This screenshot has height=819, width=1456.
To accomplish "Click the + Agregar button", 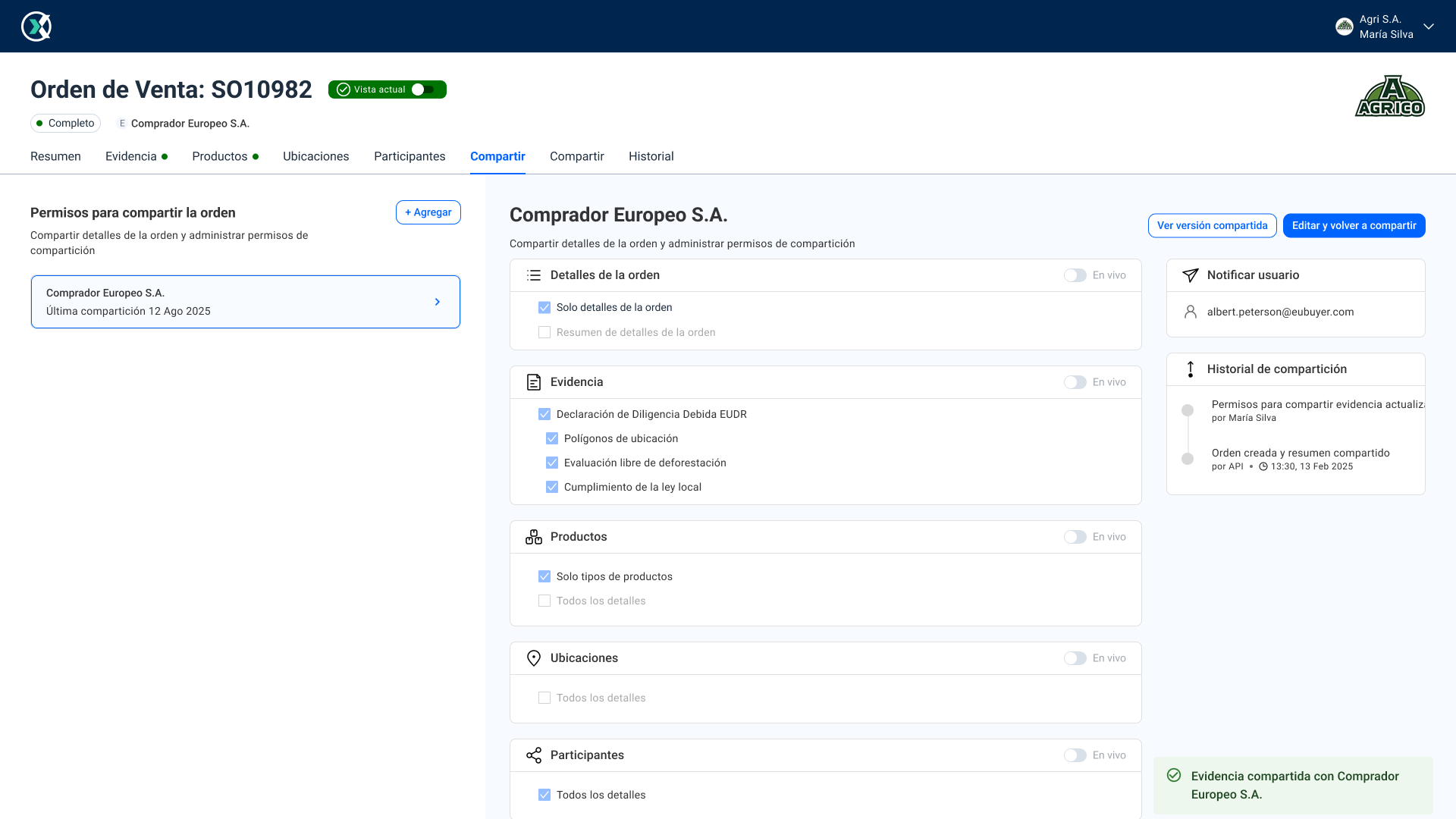I will tap(428, 212).
